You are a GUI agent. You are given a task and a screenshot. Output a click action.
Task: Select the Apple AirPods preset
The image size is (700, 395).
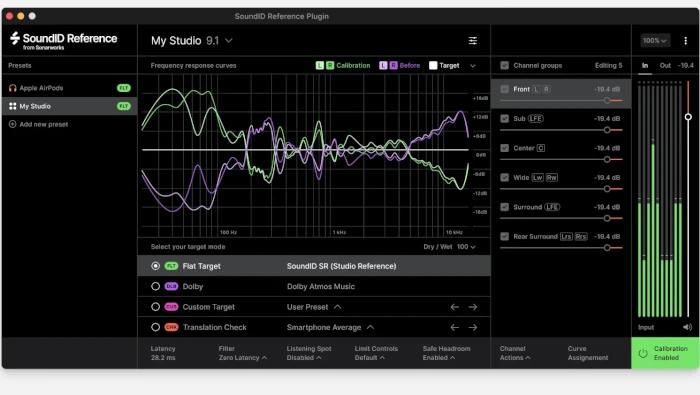[x=69, y=88]
